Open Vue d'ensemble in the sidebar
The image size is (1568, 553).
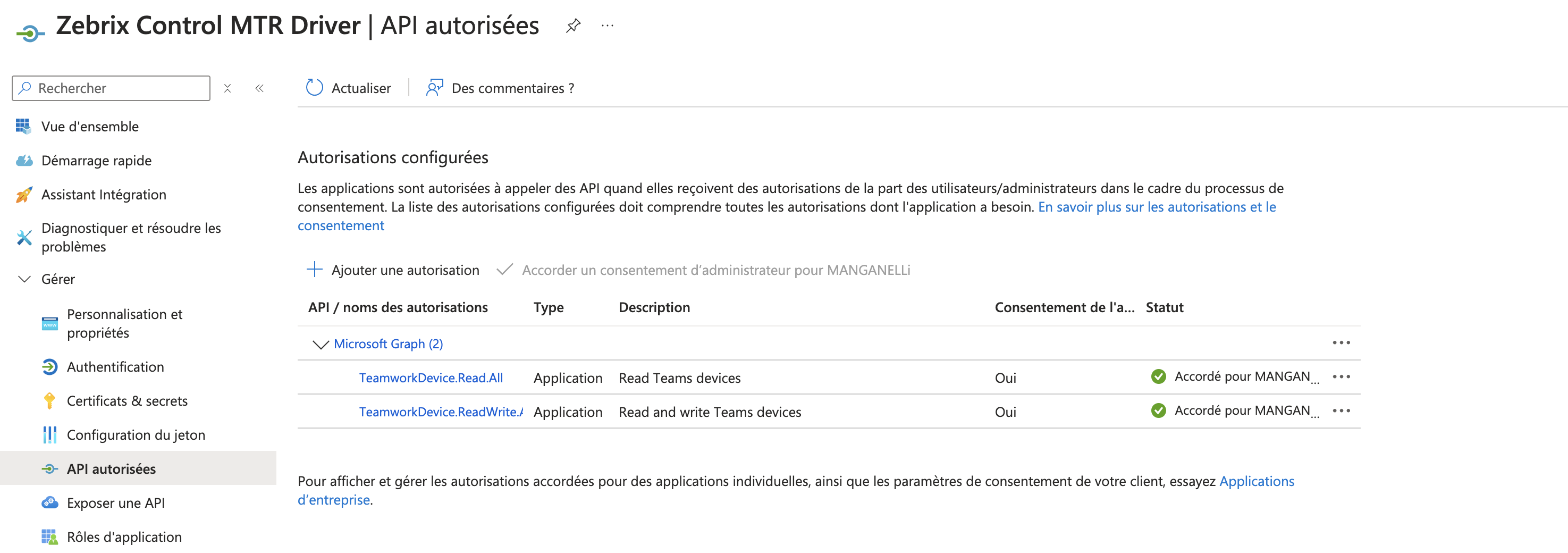(90, 126)
